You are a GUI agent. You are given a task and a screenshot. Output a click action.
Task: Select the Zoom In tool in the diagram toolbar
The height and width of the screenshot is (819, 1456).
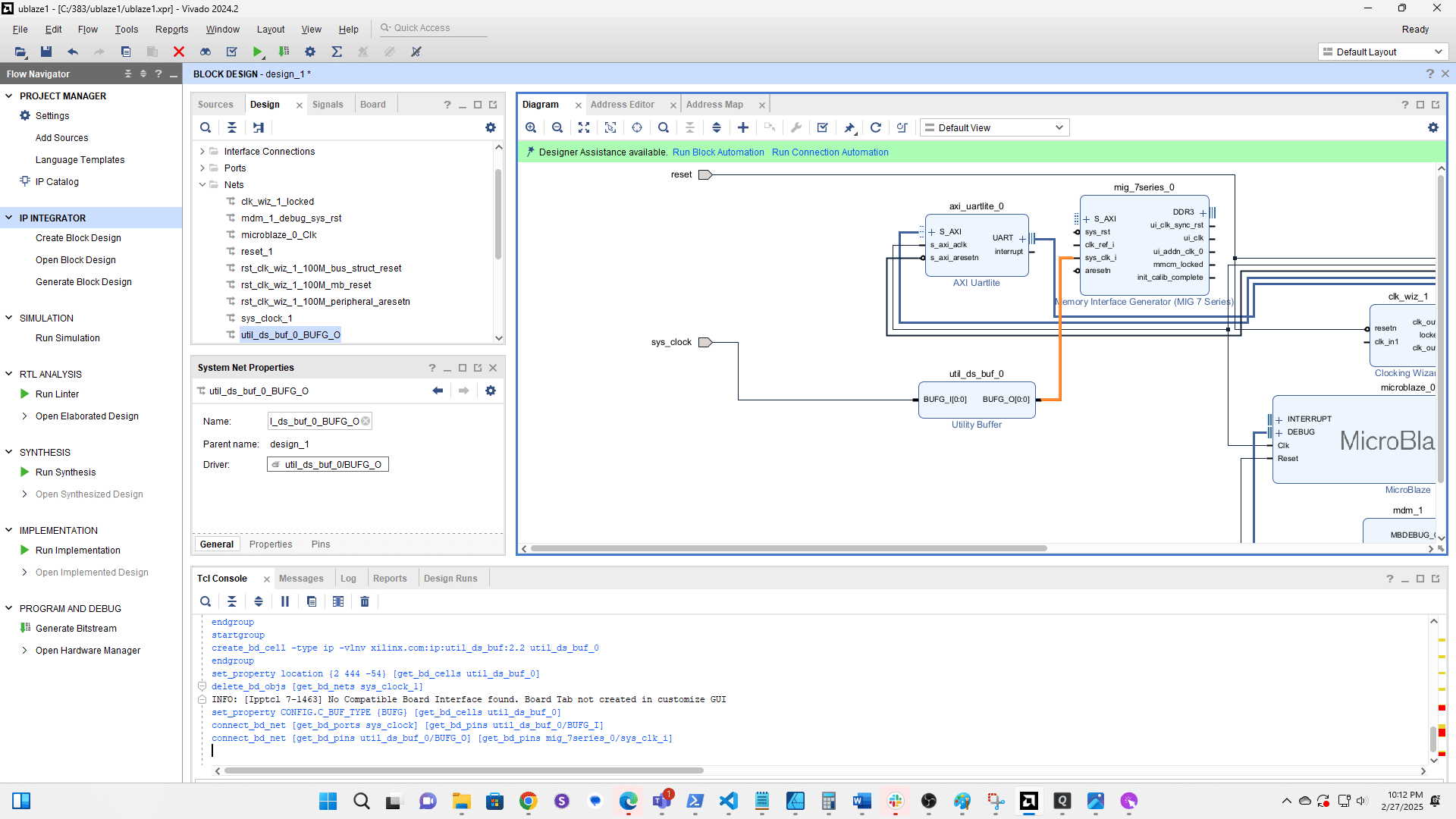click(x=531, y=127)
